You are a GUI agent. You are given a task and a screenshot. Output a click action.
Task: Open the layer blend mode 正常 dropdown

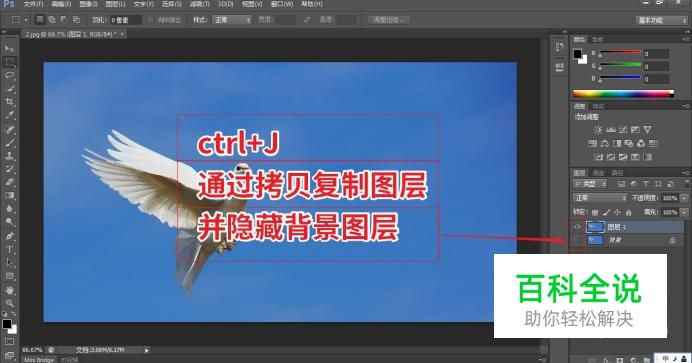pyautogui.click(x=600, y=198)
